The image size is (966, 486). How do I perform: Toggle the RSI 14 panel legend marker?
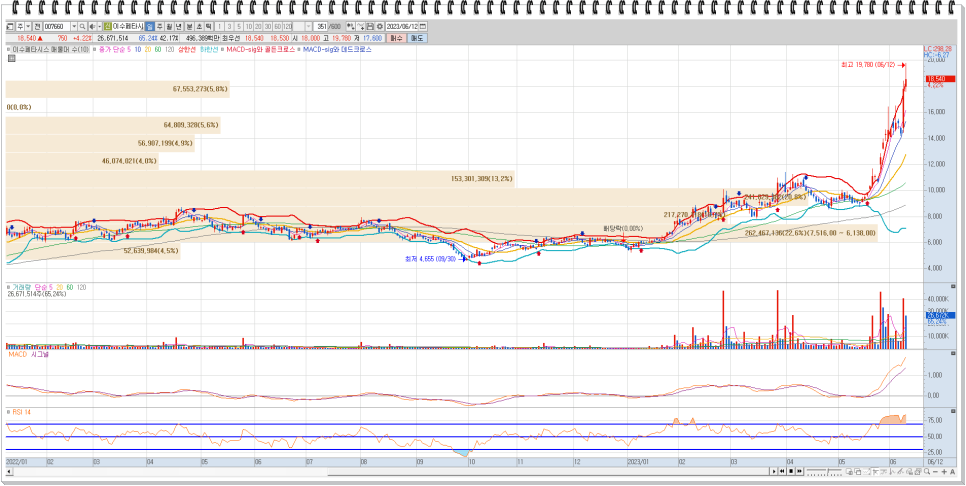(x=8, y=411)
